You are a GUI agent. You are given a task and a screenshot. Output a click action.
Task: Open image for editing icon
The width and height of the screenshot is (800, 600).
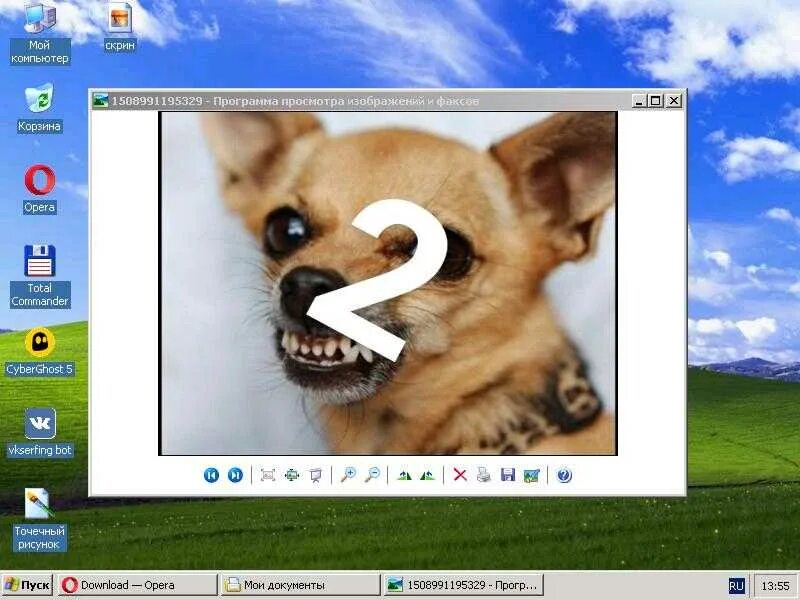click(531, 475)
